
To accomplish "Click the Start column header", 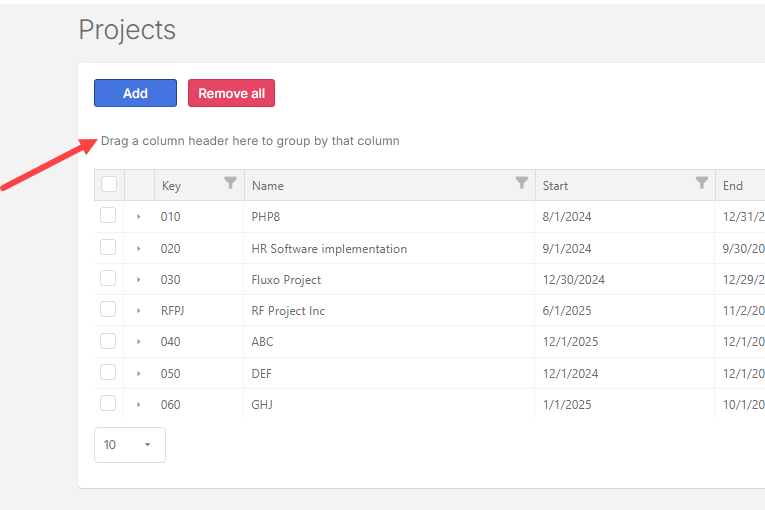I will [x=555, y=186].
